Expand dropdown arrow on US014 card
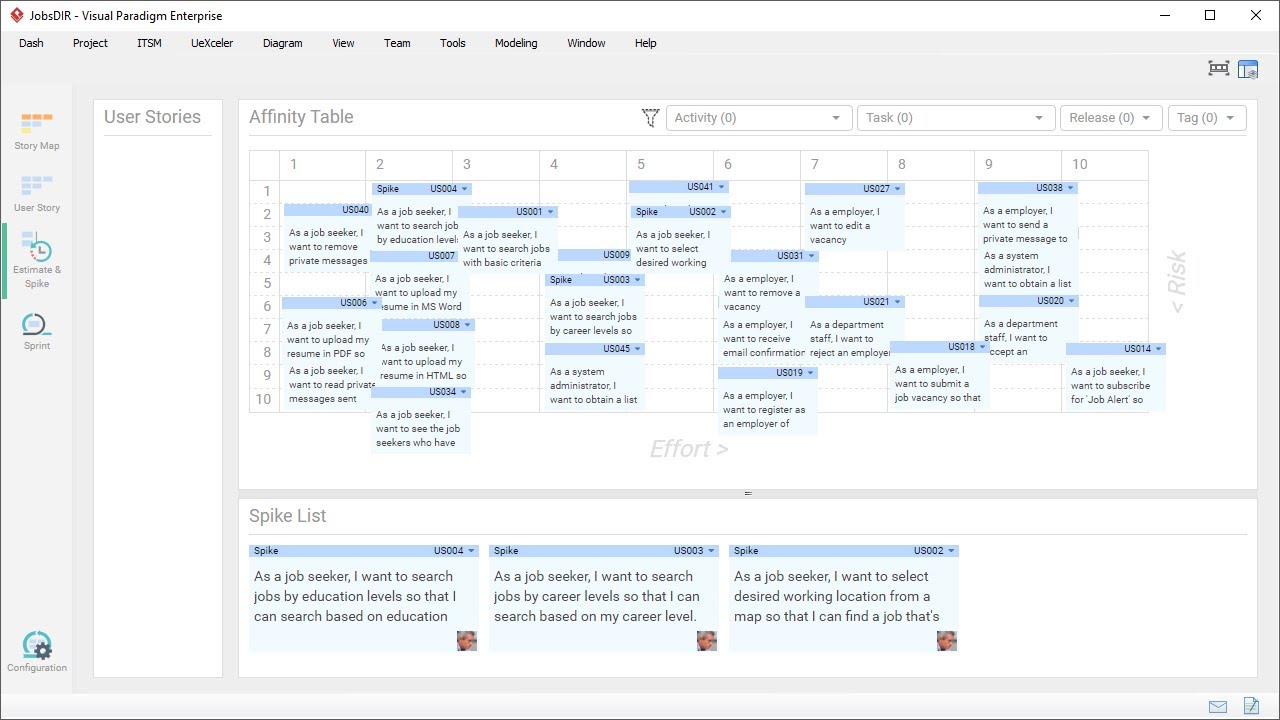Screen dimensions: 1280x720 tap(1159, 349)
